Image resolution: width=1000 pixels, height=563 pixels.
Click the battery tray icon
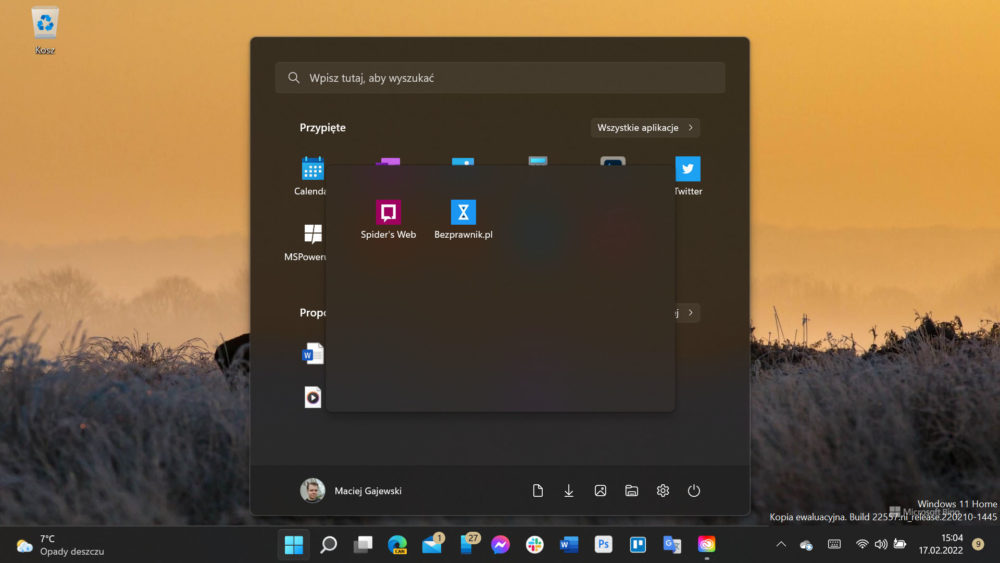900,545
